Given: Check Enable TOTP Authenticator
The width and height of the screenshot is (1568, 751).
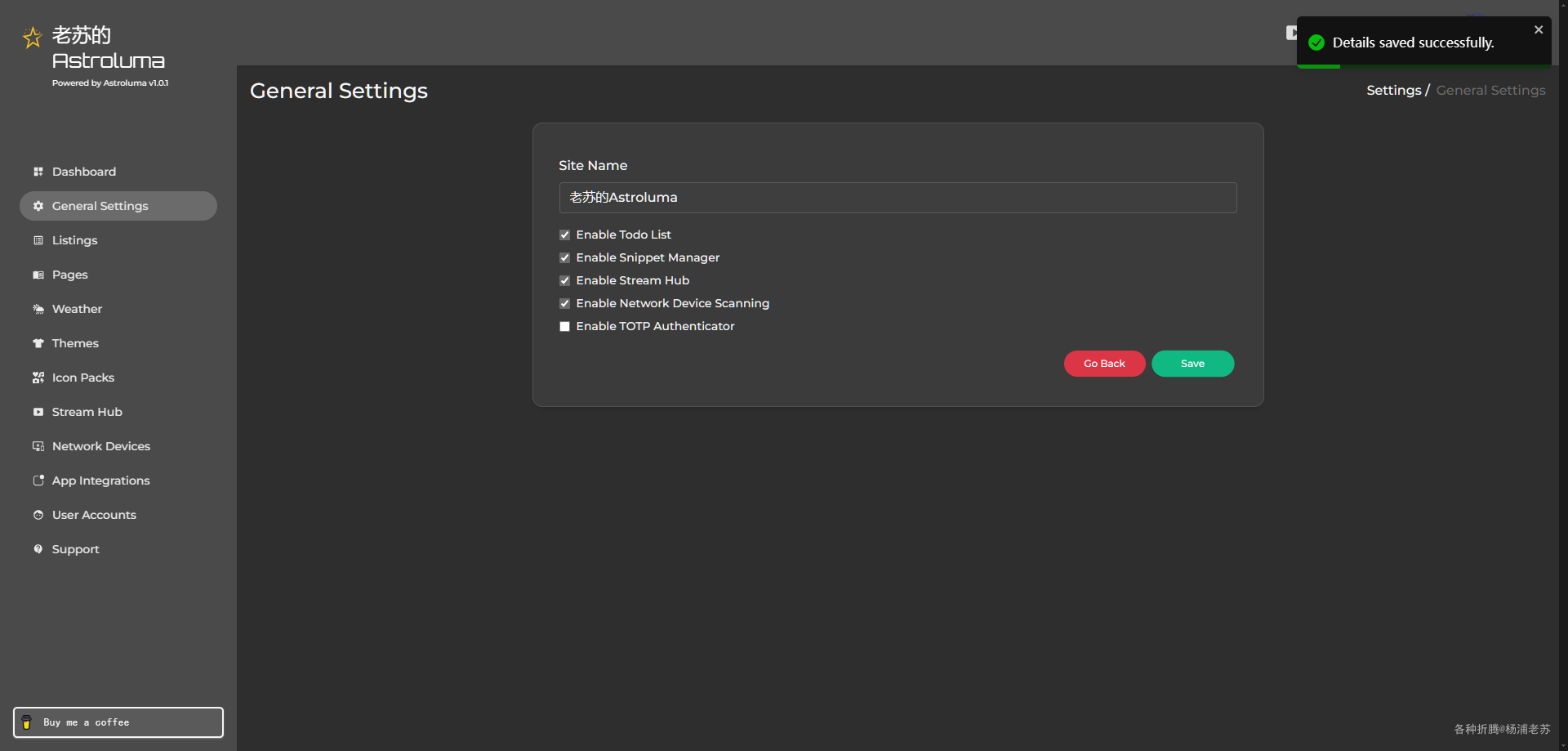Looking at the screenshot, I should point(564,327).
